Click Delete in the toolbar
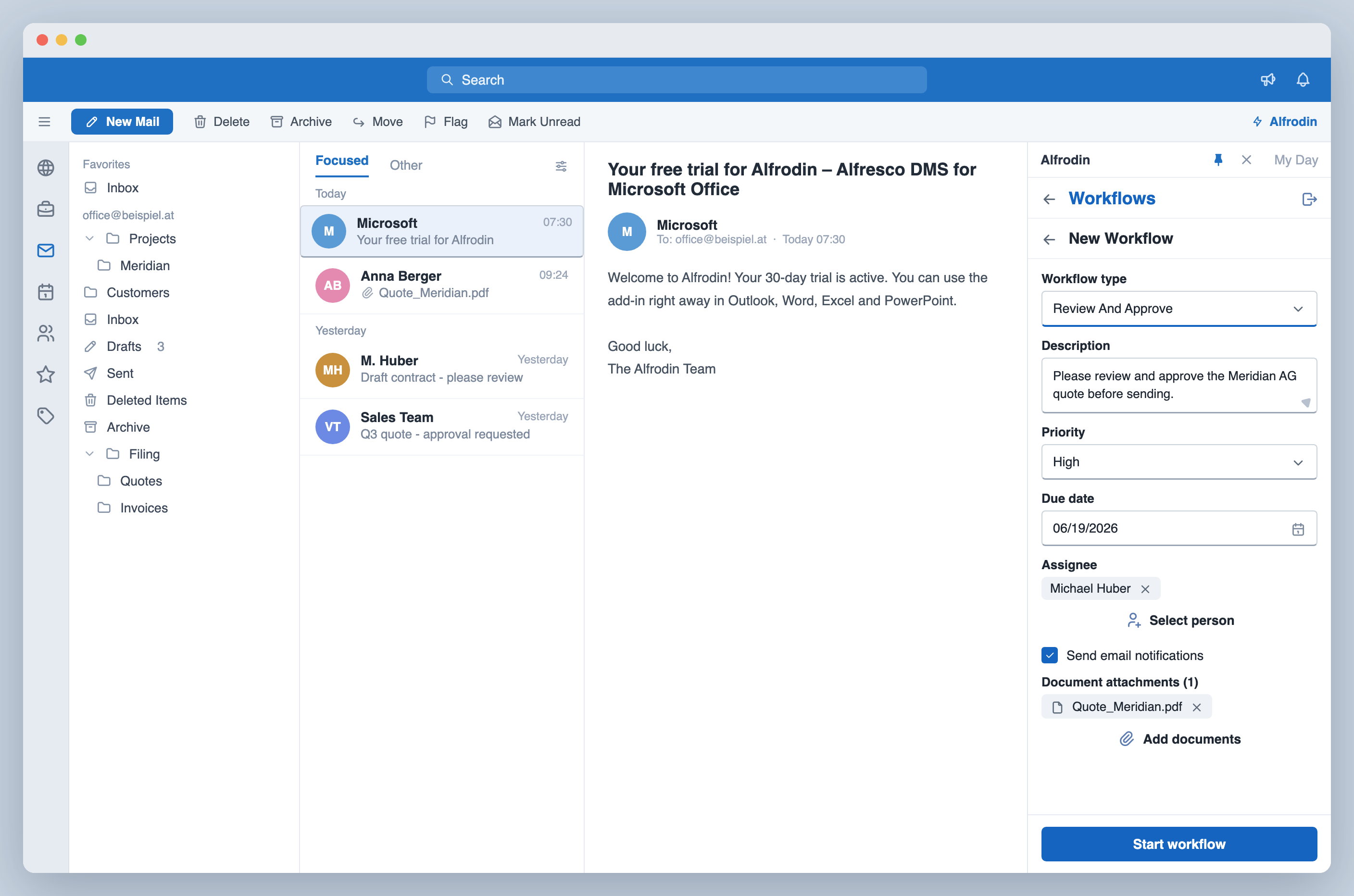Image resolution: width=1354 pixels, height=896 pixels. [x=222, y=122]
